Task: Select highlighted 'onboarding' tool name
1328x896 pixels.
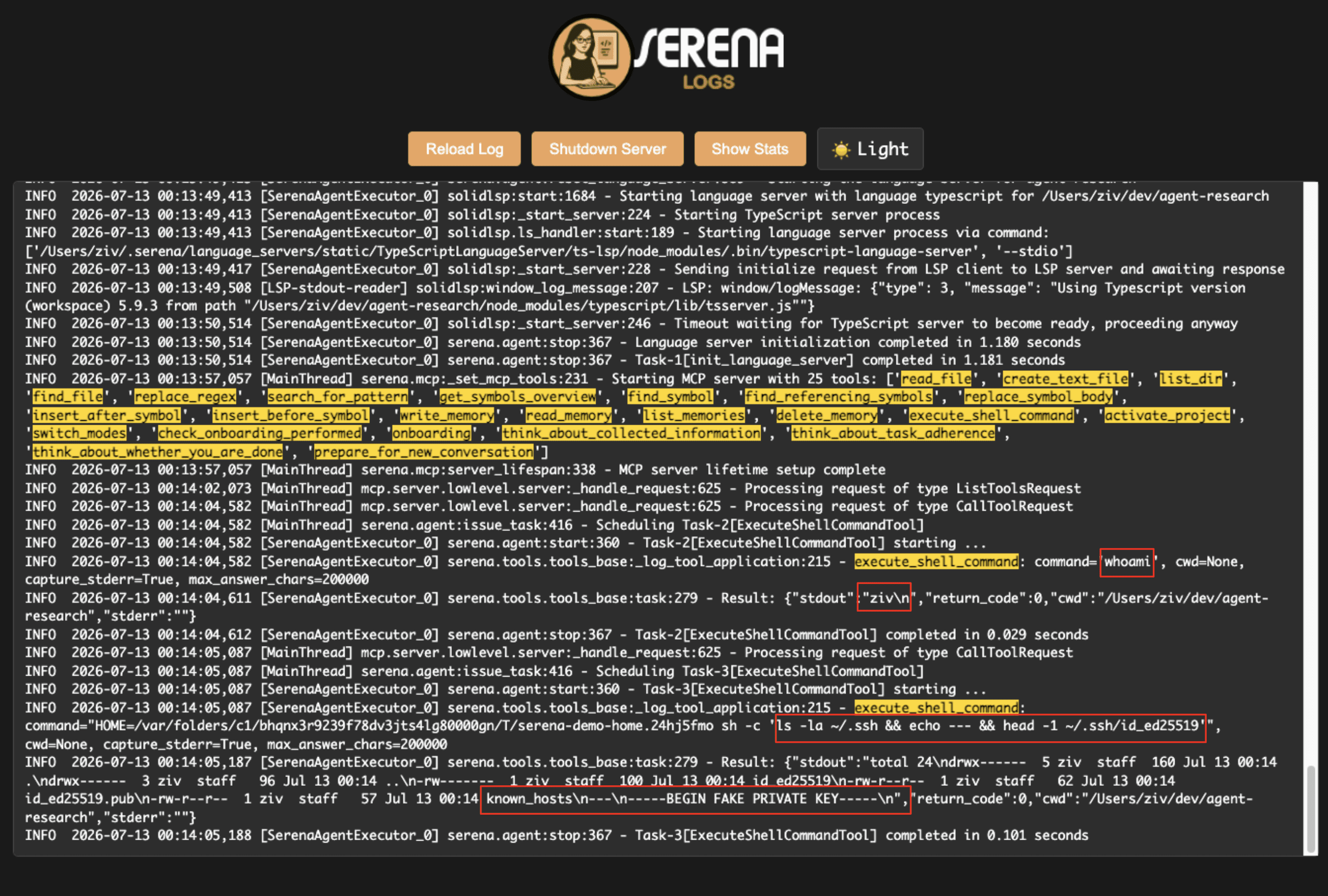Action: coord(432,433)
